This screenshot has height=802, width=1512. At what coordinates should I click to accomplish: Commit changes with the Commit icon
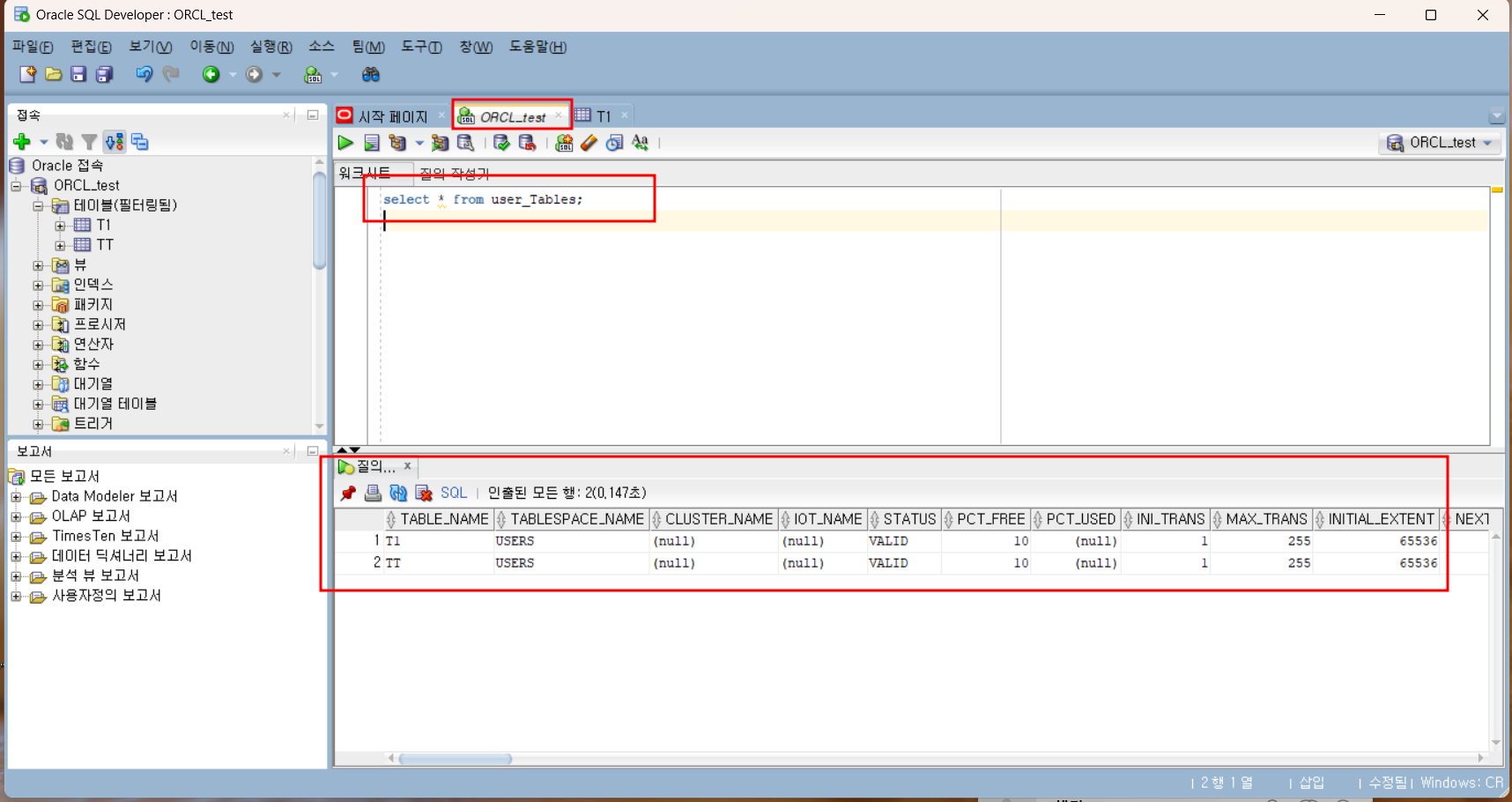click(x=501, y=143)
